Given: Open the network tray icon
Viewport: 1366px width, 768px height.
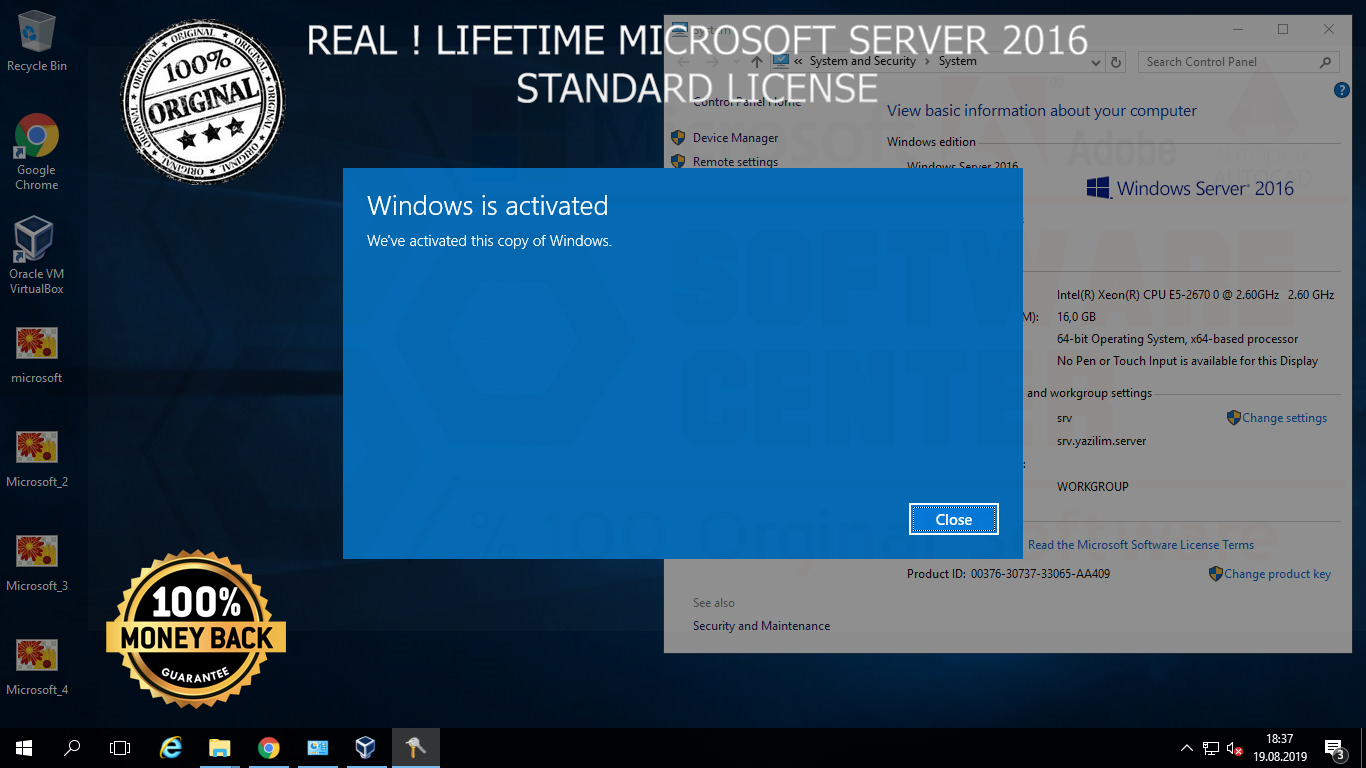Looking at the screenshot, I should (x=1211, y=748).
